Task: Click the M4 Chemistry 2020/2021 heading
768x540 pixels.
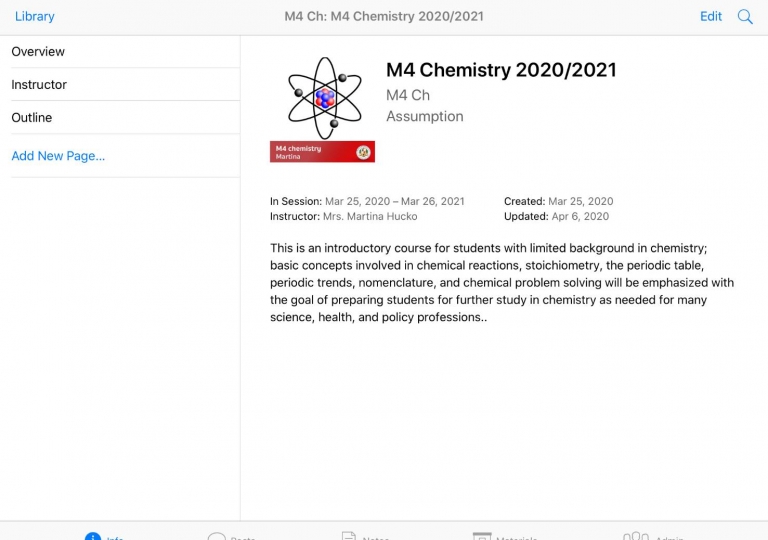Action: (x=501, y=70)
